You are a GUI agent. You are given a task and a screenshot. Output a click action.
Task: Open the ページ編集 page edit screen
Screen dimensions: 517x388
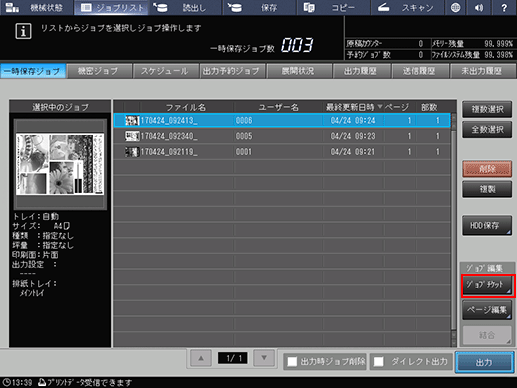tap(487, 310)
